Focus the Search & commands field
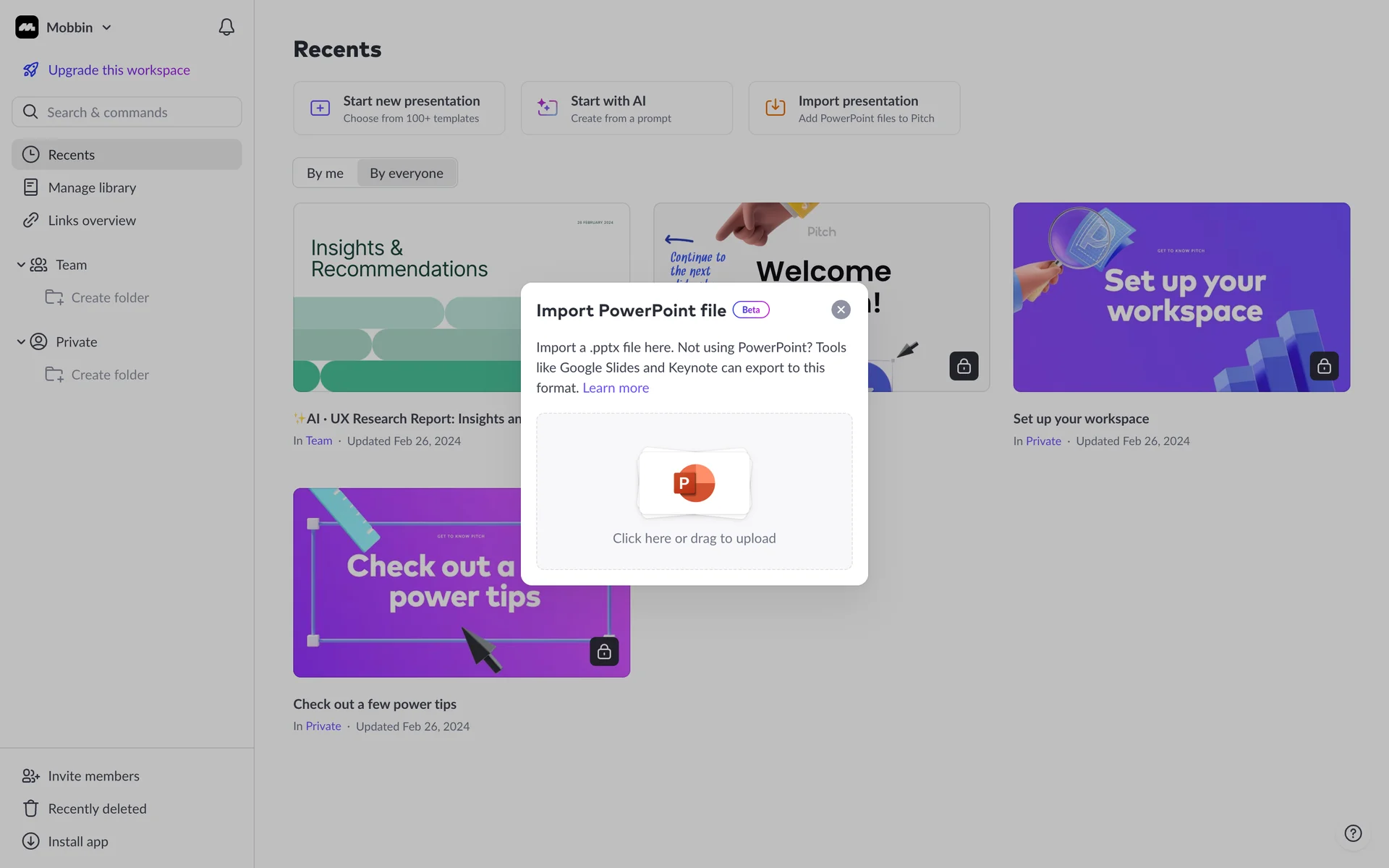Viewport: 1389px width, 868px height. click(127, 112)
